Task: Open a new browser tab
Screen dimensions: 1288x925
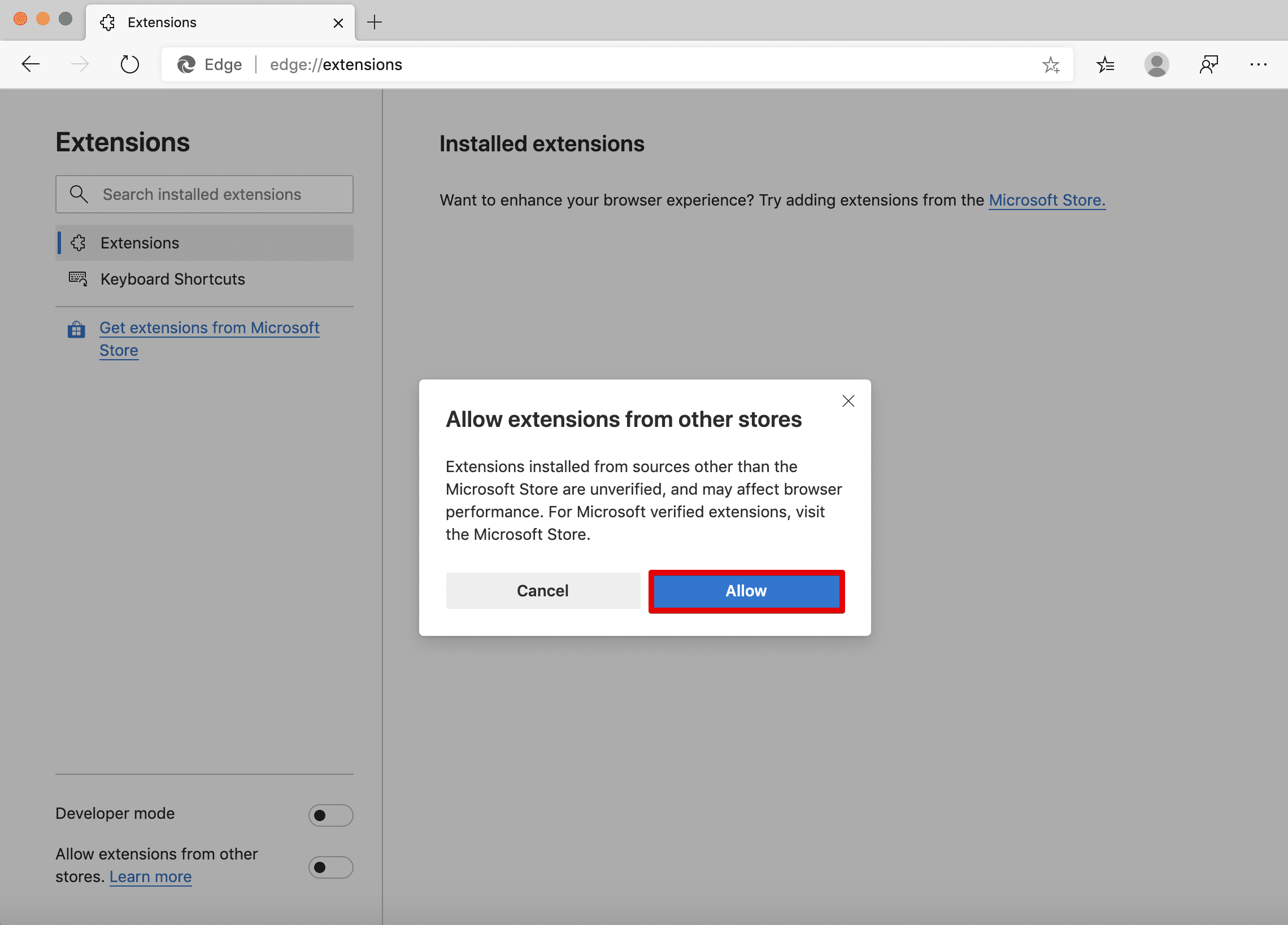Action: click(x=374, y=23)
